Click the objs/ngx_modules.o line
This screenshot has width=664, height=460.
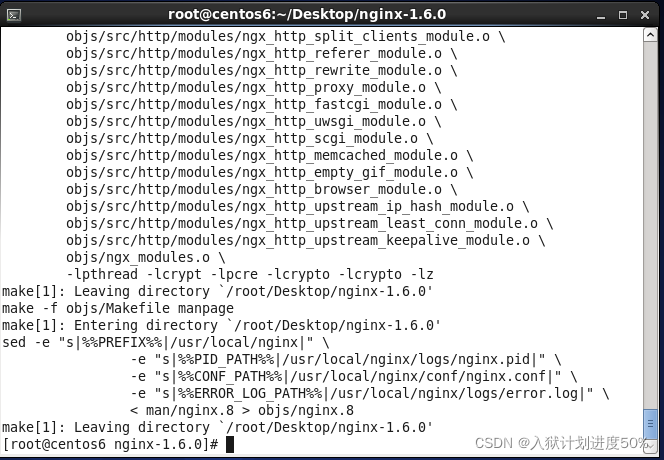[145, 257]
